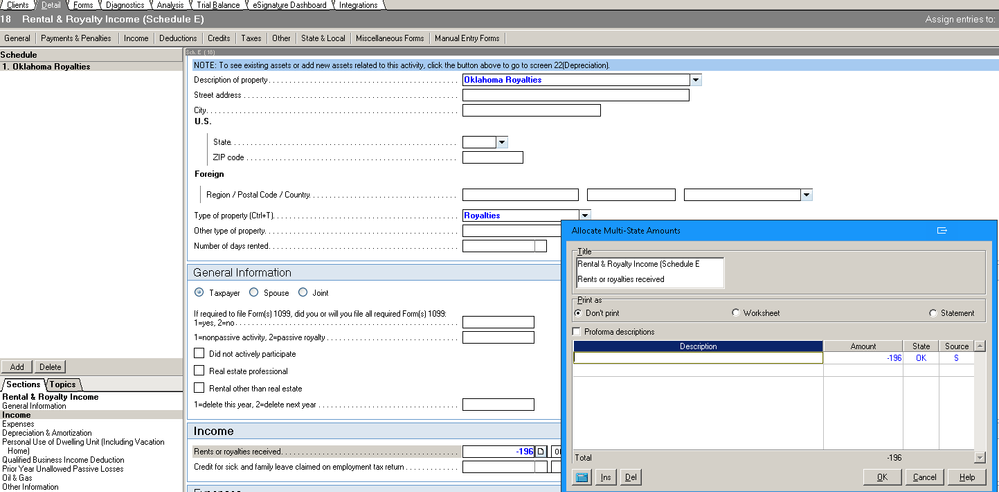The width and height of the screenshot is (999, 492).
Task: Click grid scrollbar up arrow
Action: (980, 346)
